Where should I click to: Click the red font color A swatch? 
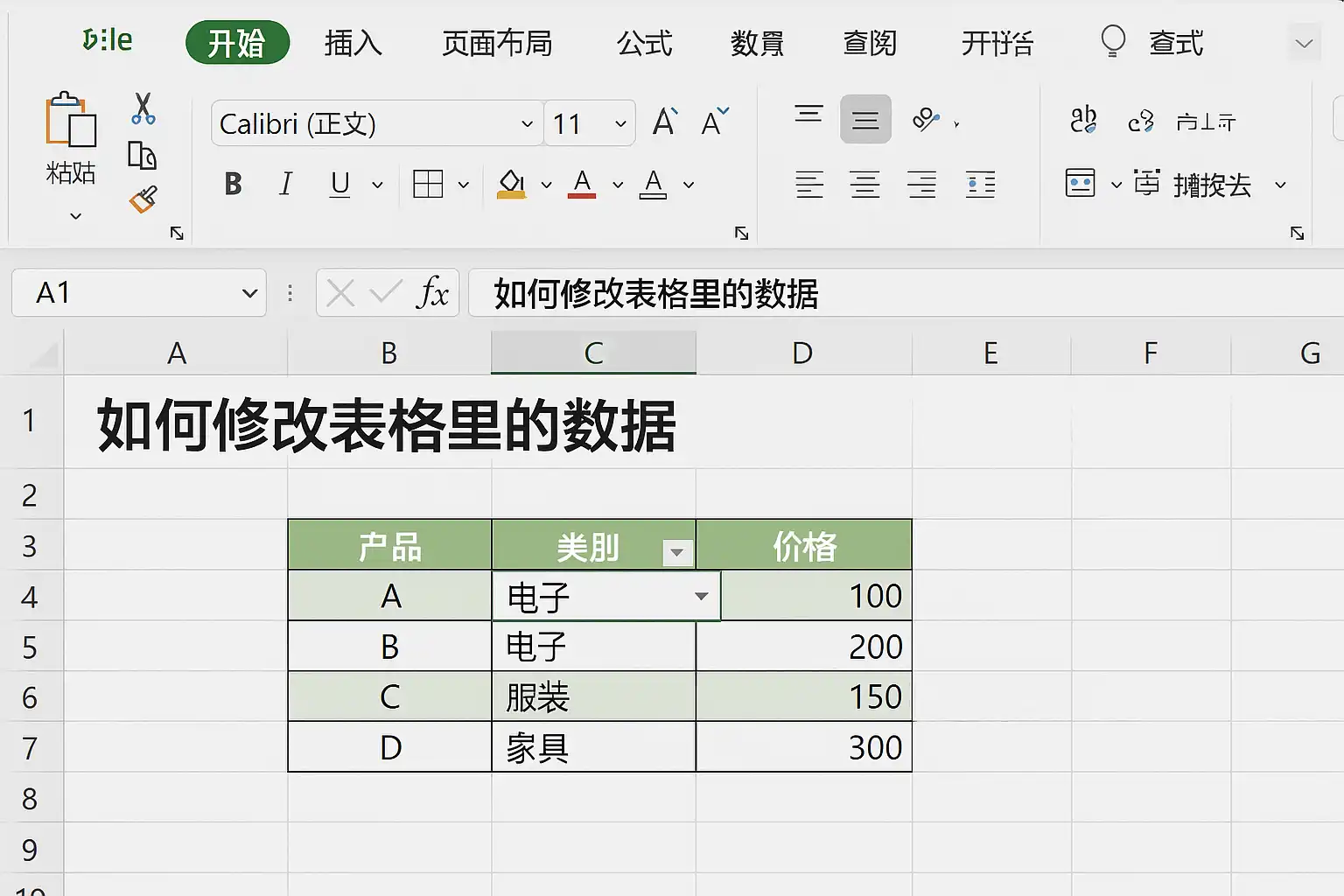coord(582,185)
